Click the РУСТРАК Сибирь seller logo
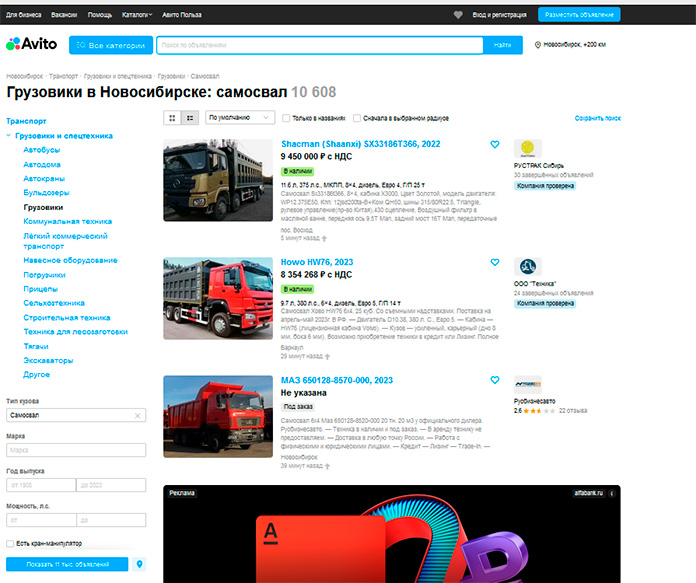This screenshot has height=583, width=696. [x=528, y=149]
